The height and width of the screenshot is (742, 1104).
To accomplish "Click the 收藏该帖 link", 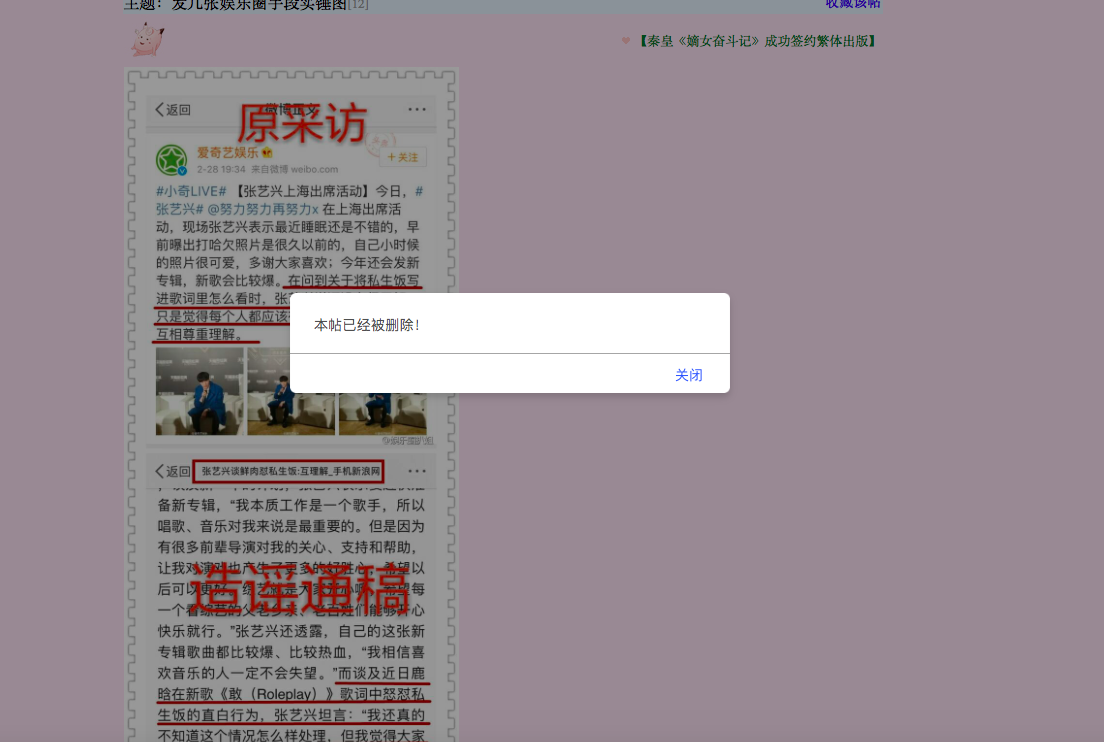I will [x=853, y=4].
